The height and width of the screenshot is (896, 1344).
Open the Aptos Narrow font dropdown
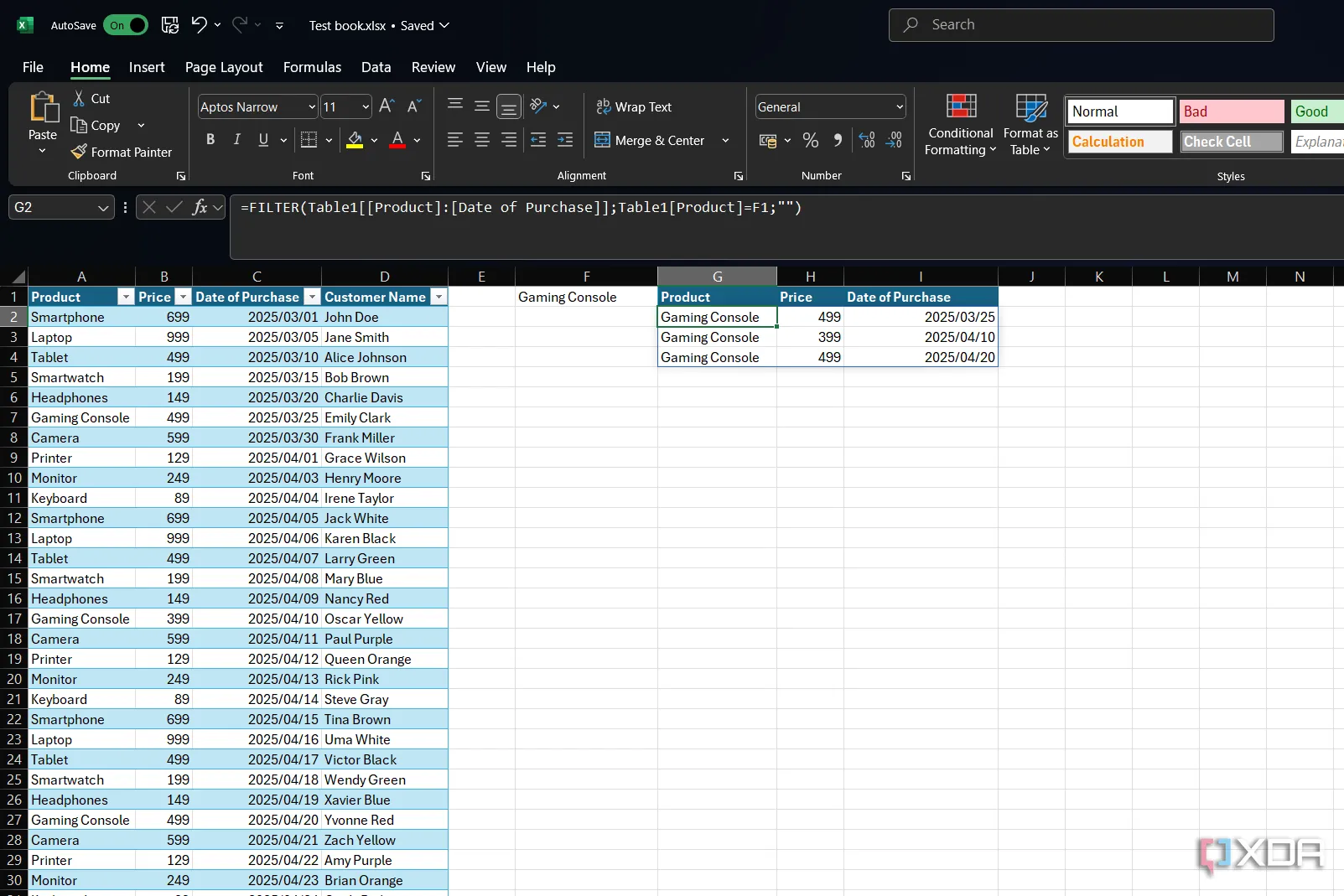click(x=312, y=107)
